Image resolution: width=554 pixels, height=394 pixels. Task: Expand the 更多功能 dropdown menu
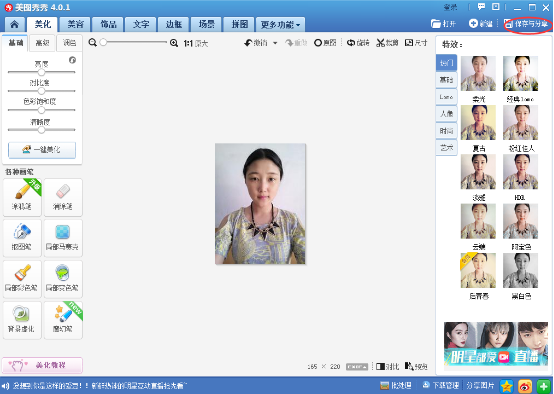(280, 25)
